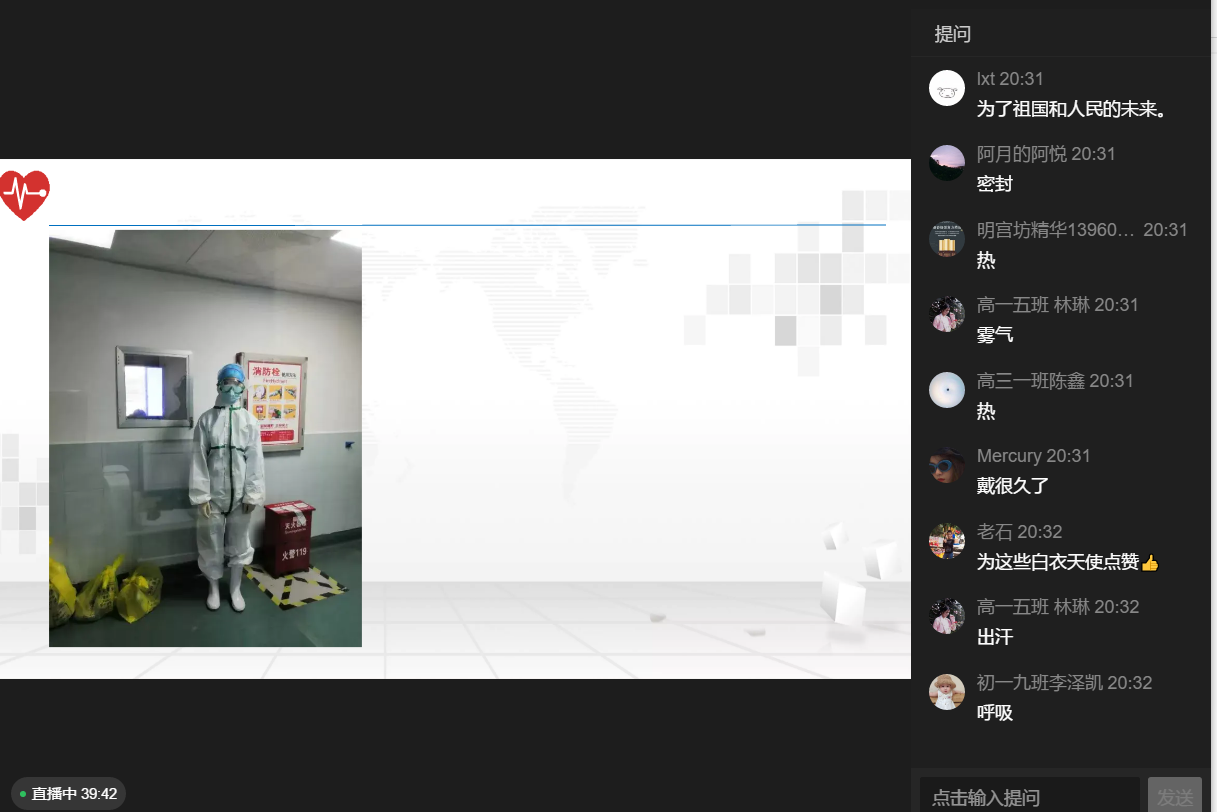Click avatar beside the 雾气 comment
Image resolution: width=1217 pixels, height=812 pixels.
[x=946, y=314]
